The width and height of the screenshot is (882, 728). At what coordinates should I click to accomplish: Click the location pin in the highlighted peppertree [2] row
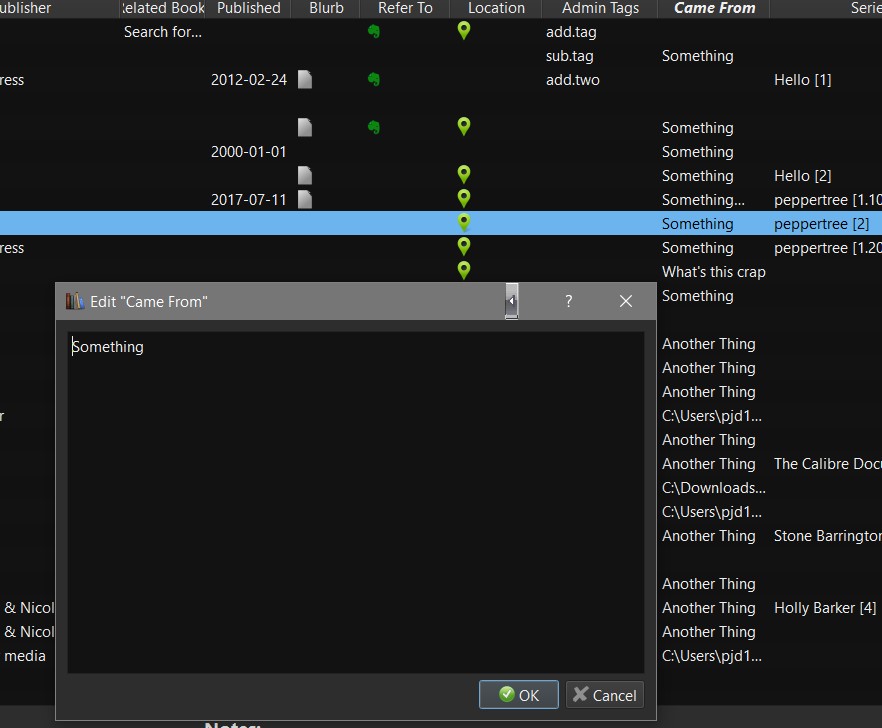click(464, 223)
